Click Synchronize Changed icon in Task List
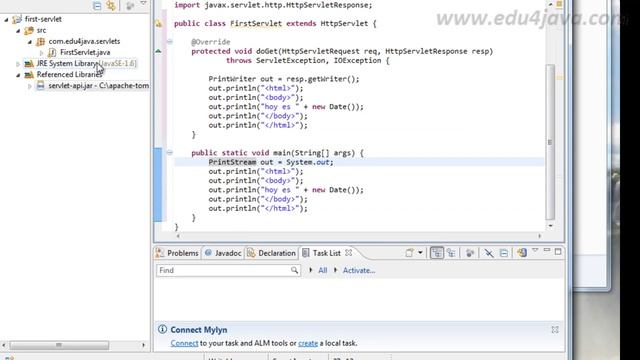Screen dimensions: 640x360 [x=522, y=253]
